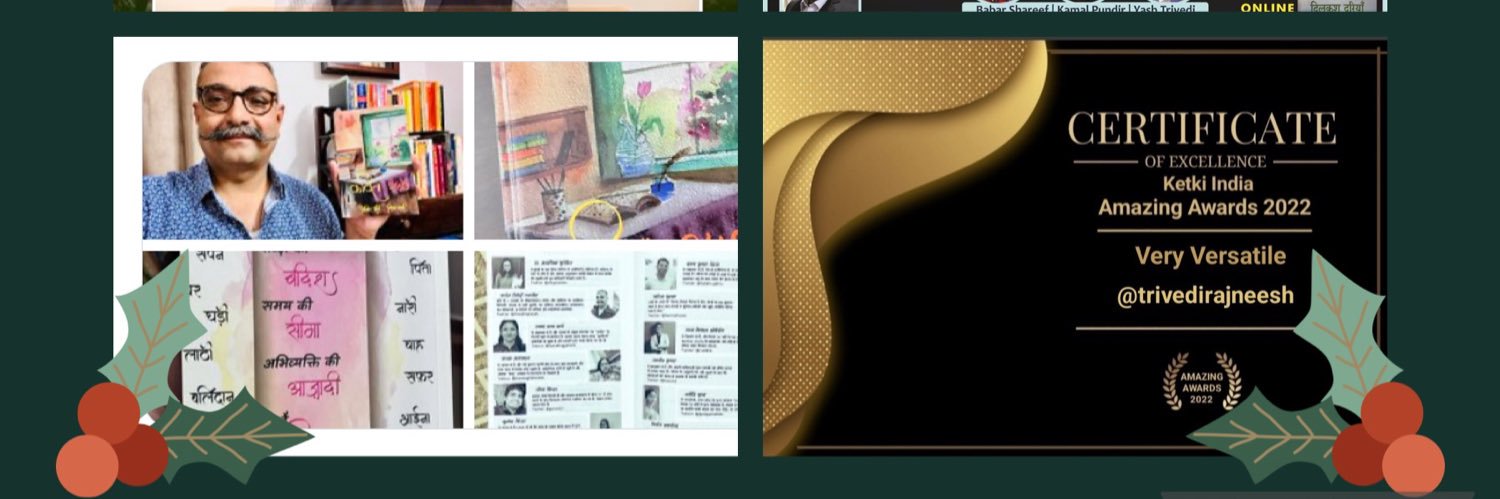
Task: Click the "Babar Shareef | Kamal Pundir | Yash Trivedi" names
Action: (1087, 7)
